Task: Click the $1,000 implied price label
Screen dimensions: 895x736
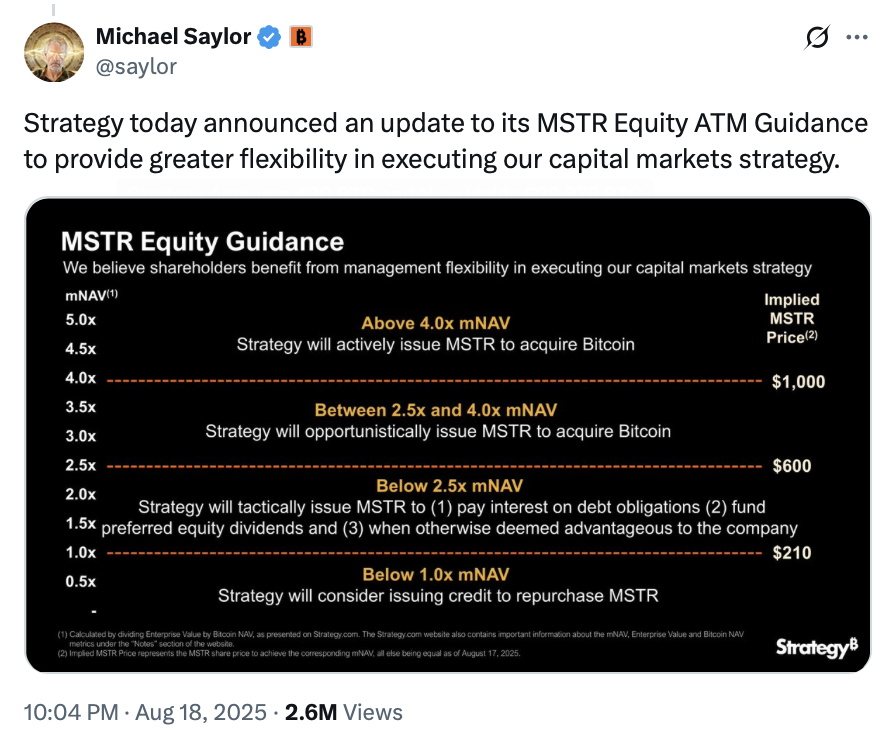Action: coord(797,381)
